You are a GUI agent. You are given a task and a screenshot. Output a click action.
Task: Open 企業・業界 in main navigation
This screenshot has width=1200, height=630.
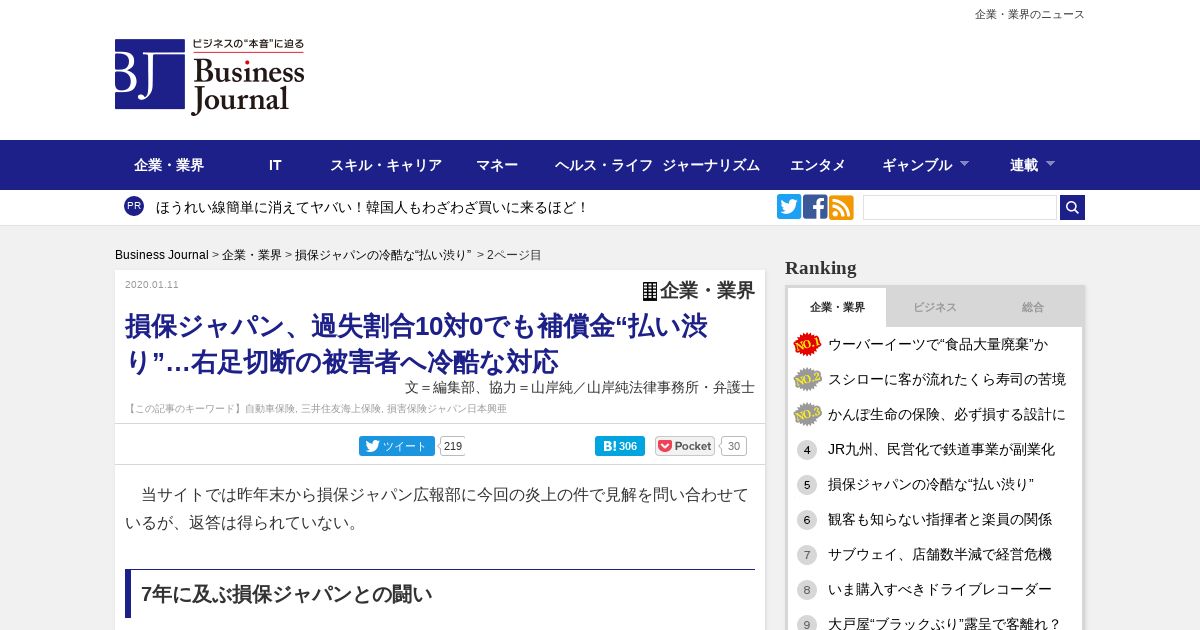[x=169, y=165]
